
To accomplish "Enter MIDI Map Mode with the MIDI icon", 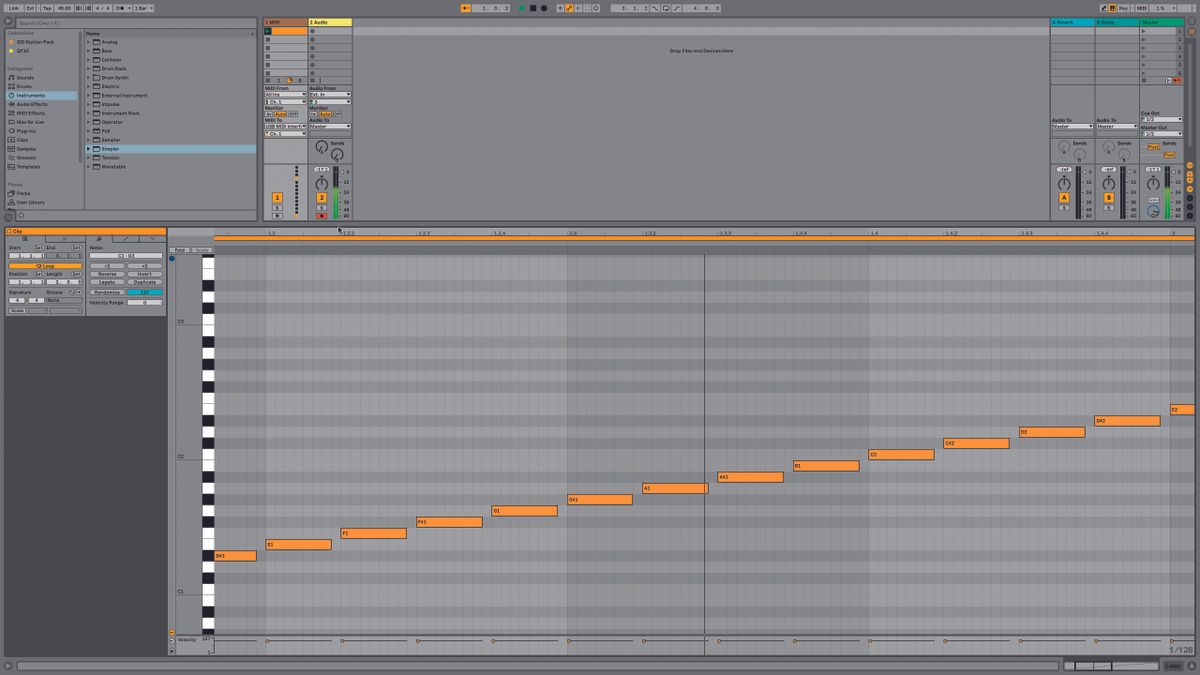I will click(1141, 6).
